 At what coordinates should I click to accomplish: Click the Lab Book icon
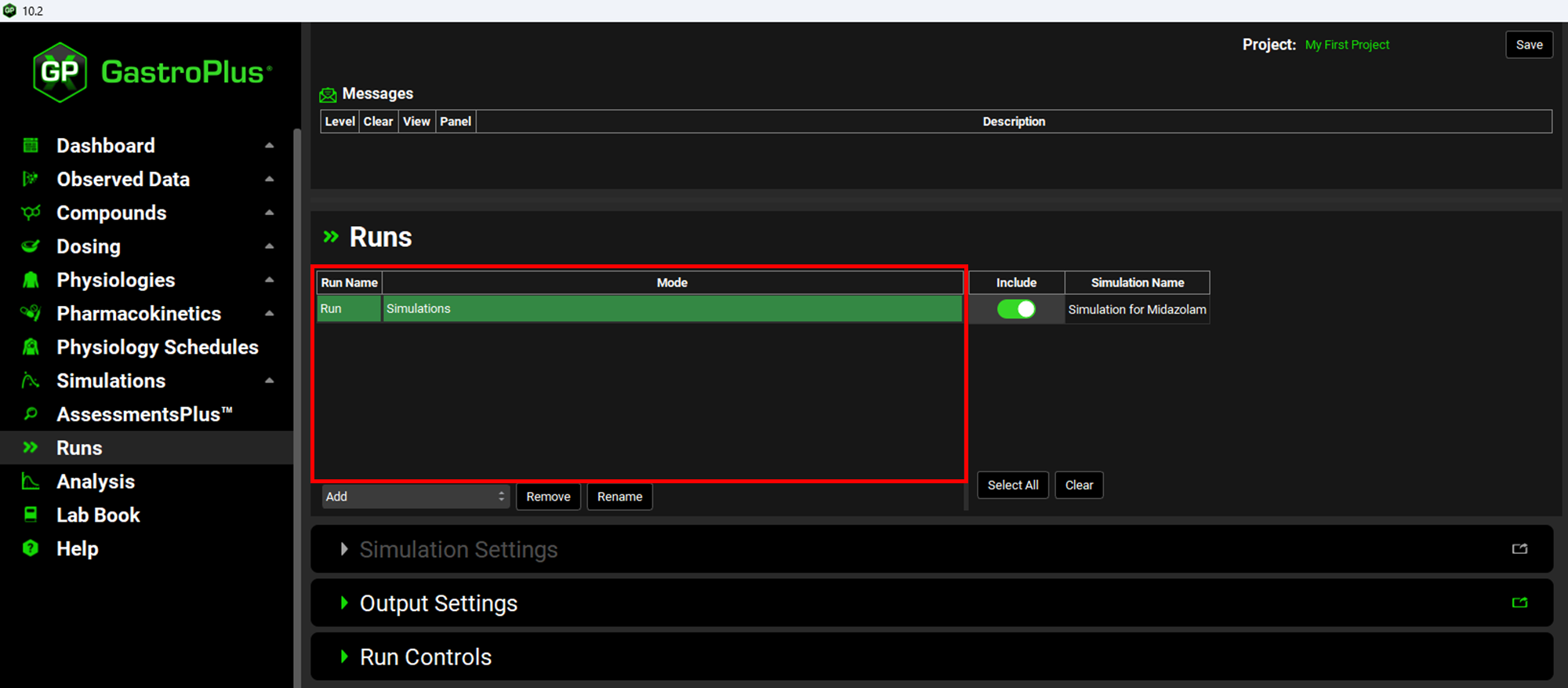tap(31, 515)
